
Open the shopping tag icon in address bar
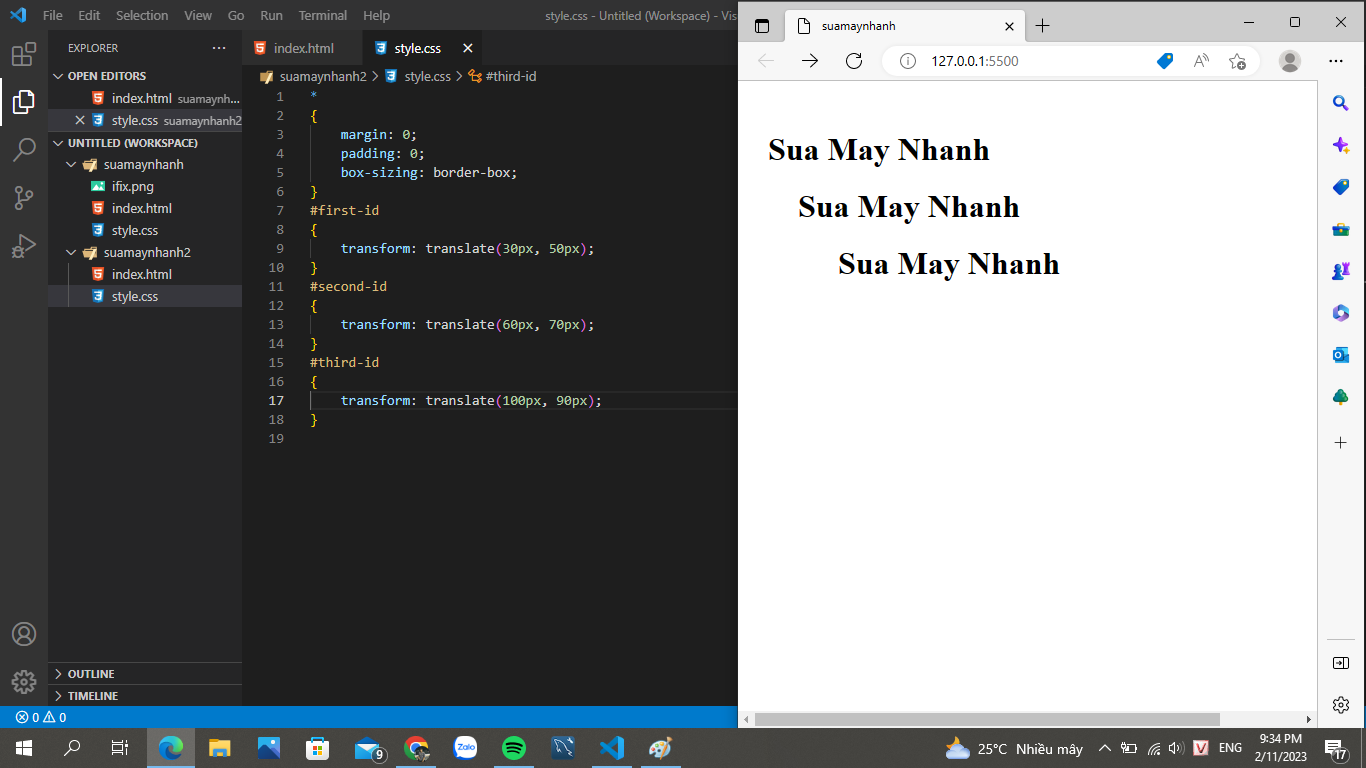click(x=1165, y=61)
